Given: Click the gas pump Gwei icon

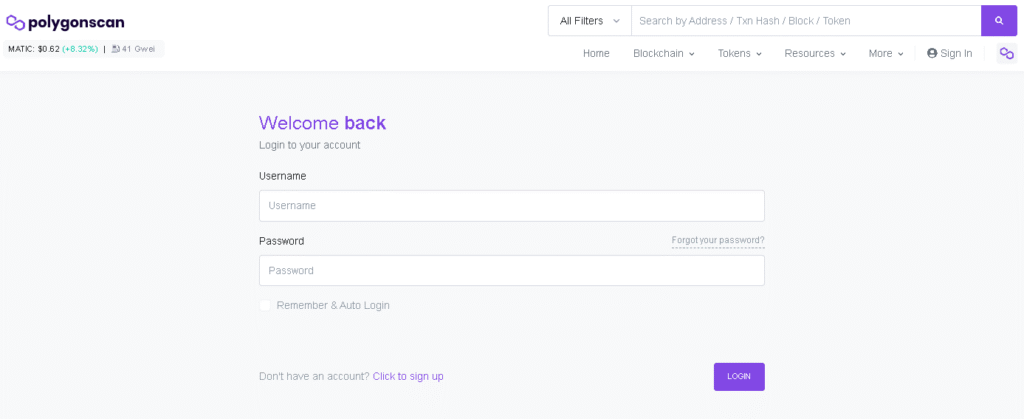Looking at the screenshot, I should click(x=116, y=48).
